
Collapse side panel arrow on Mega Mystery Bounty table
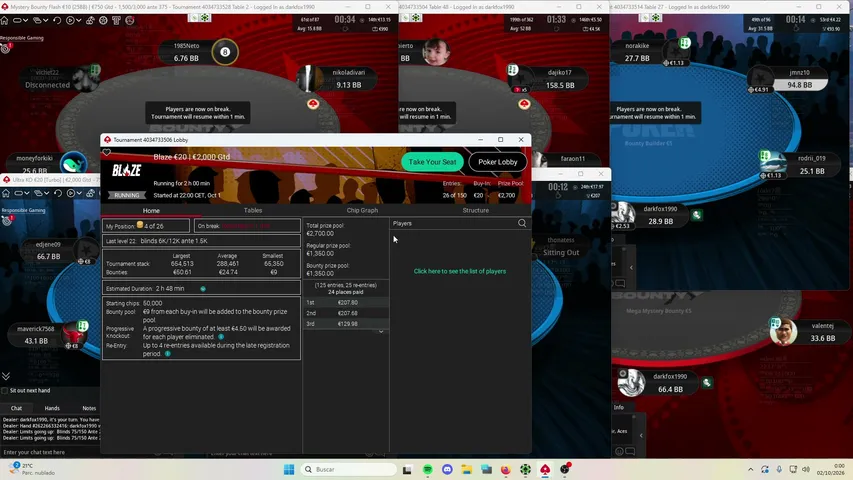pyautogui.click(x=641, y=435)
